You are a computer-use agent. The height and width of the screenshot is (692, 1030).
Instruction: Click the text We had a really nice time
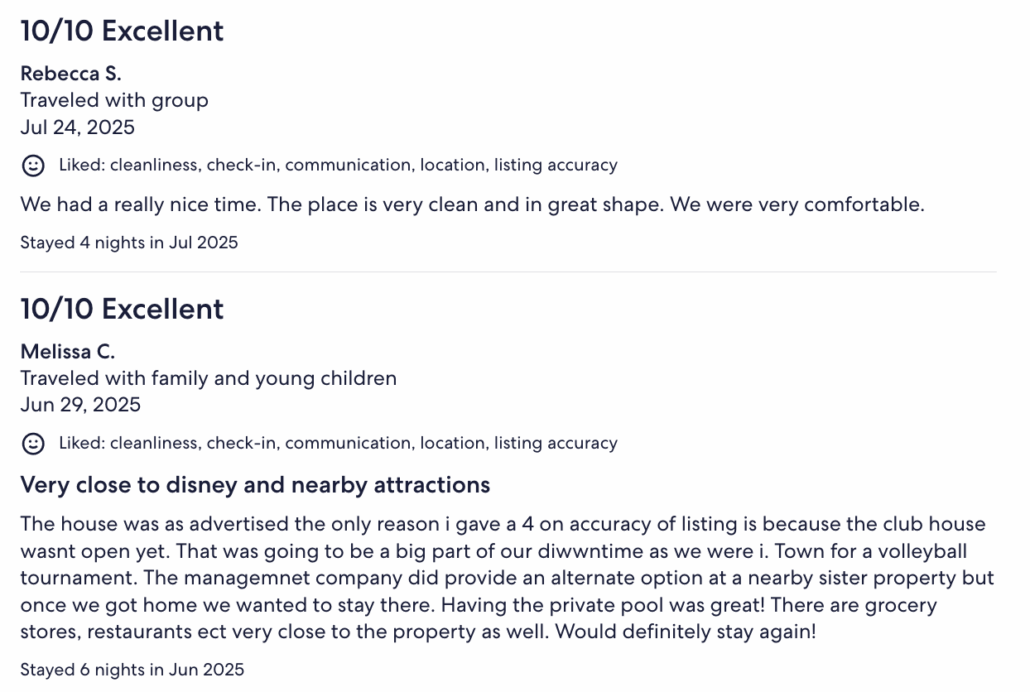141,204
